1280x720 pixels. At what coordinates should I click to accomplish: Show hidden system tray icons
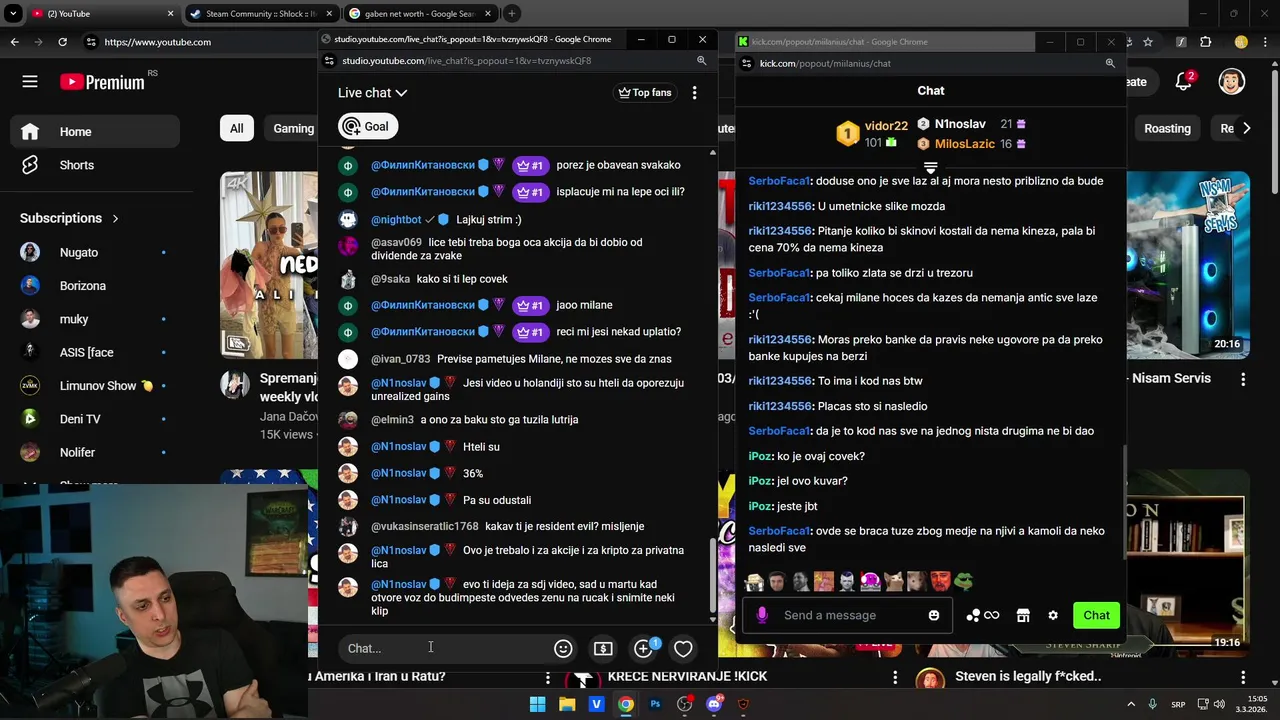tap(1131, 704)
